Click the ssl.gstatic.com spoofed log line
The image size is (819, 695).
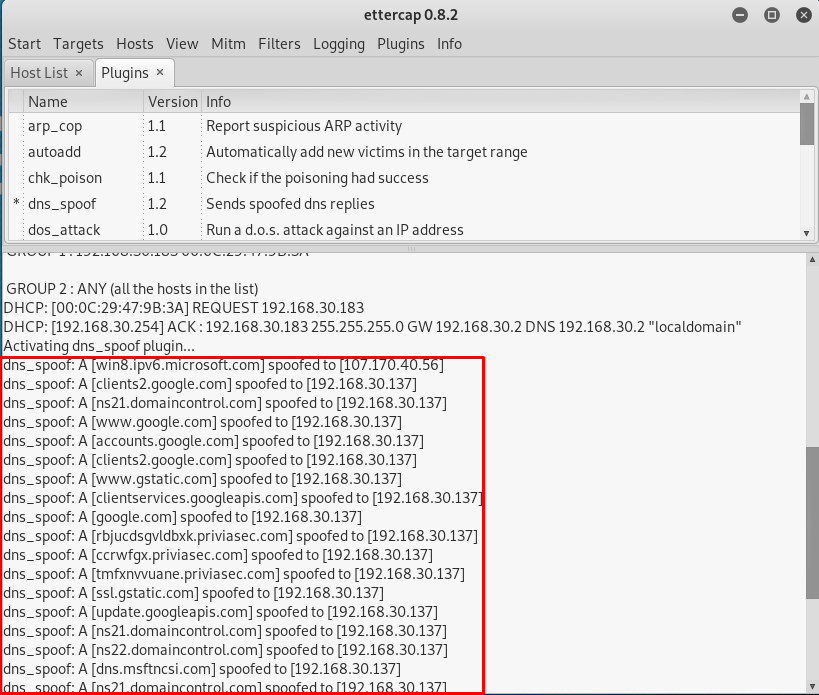coord(194,593)
